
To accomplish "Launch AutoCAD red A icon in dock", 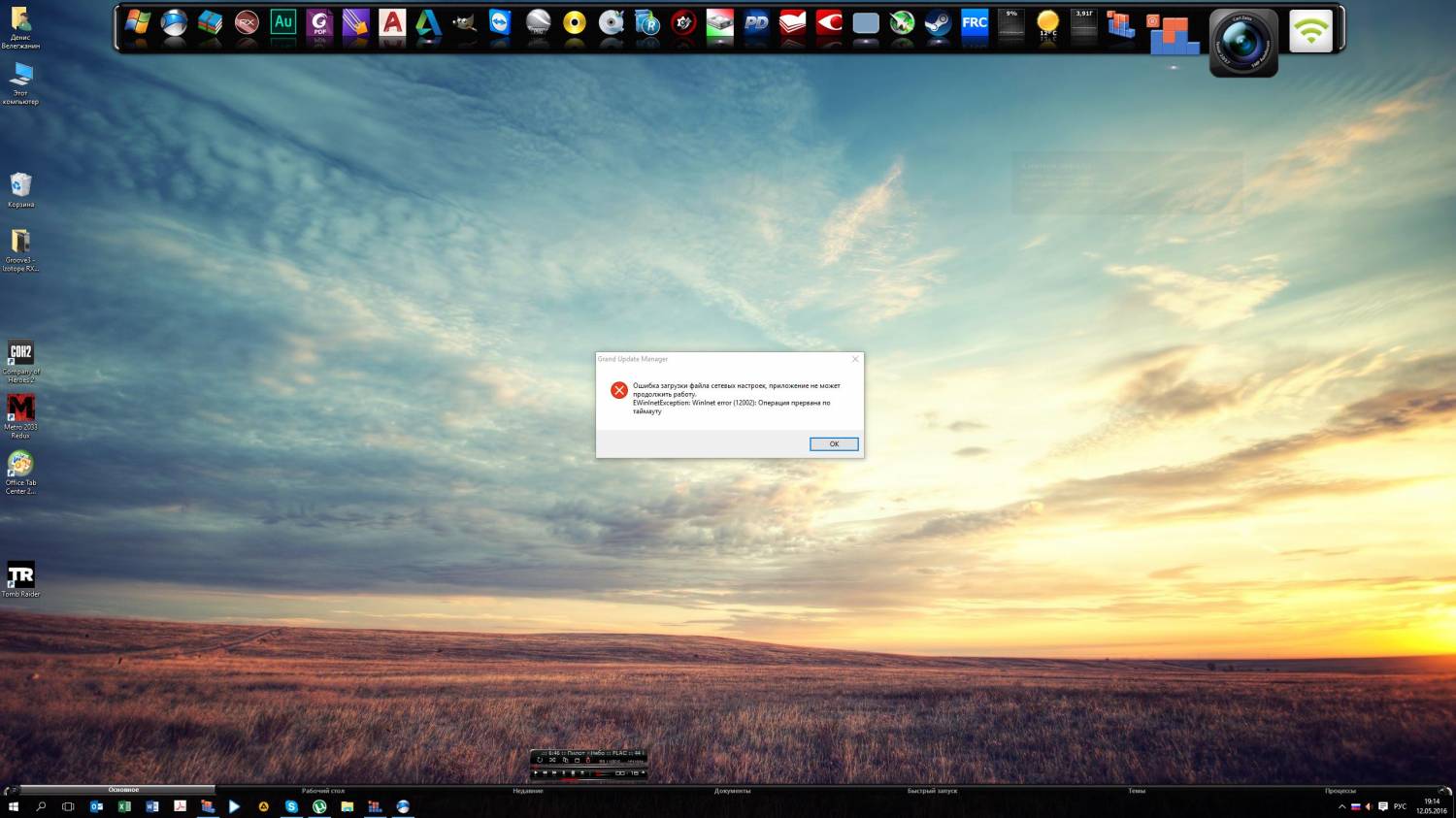I will 392,23.
